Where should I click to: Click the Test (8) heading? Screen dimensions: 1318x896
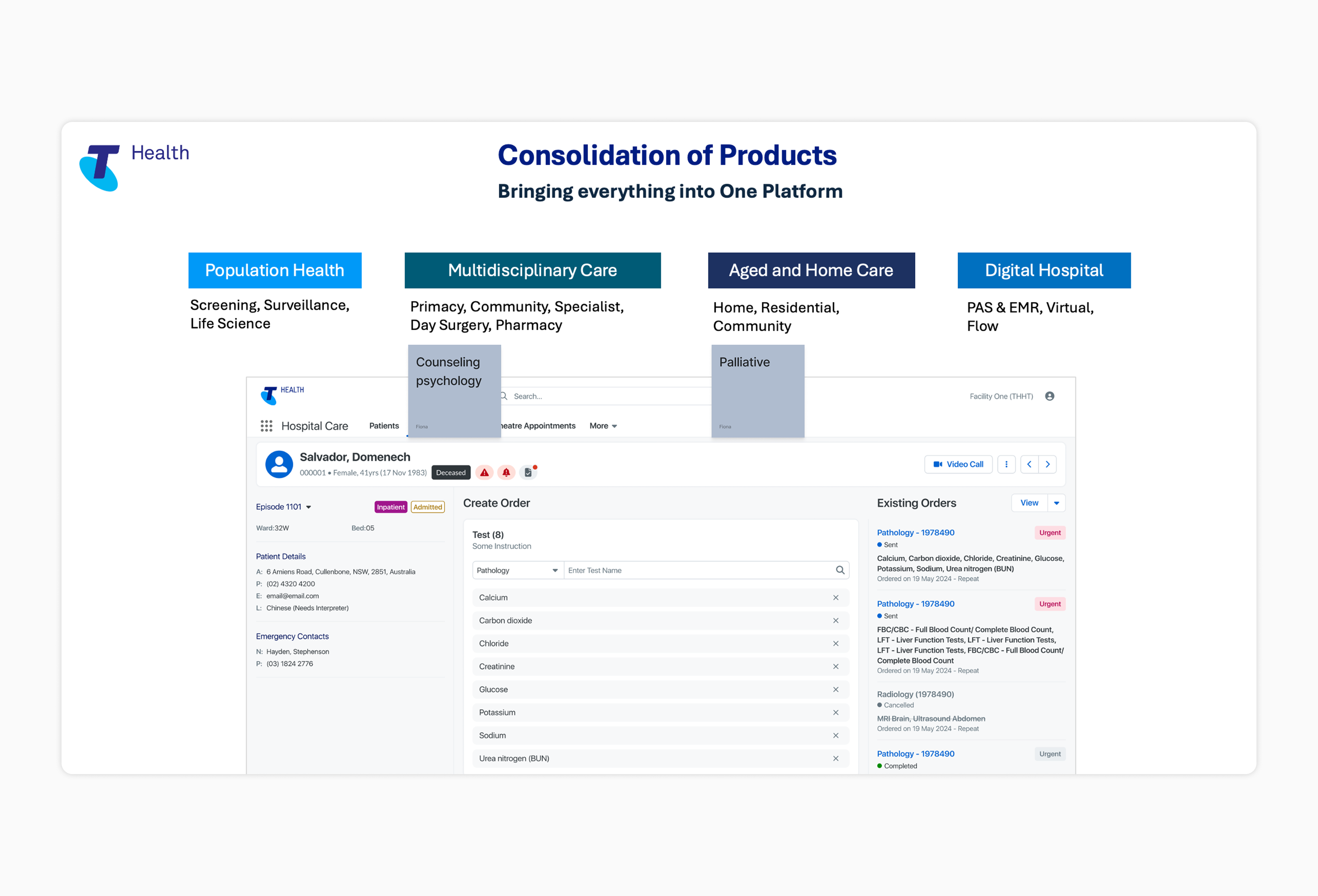[488, 535]
